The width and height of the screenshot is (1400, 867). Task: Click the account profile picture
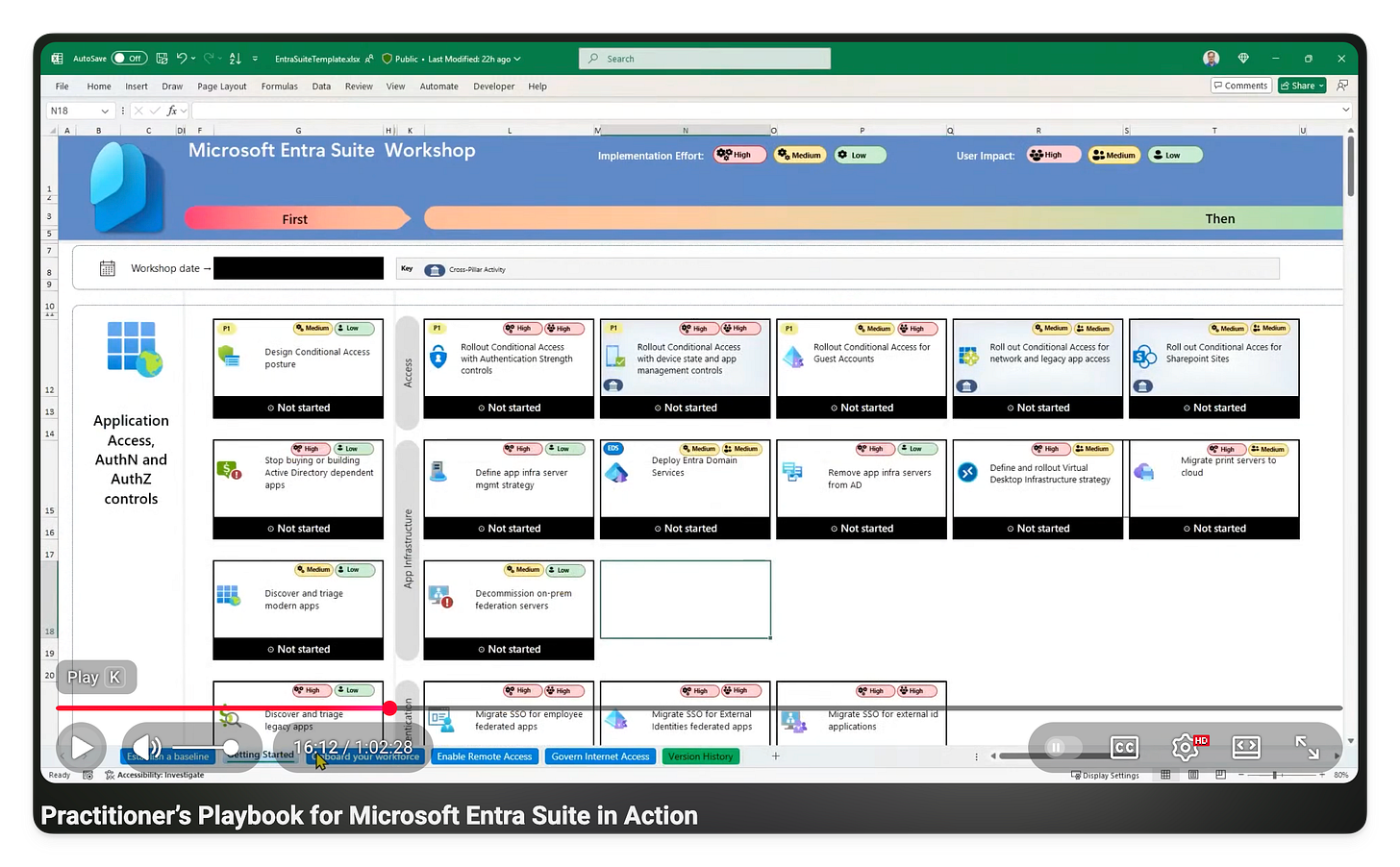pyautogui.click(x=1212, y=59)
